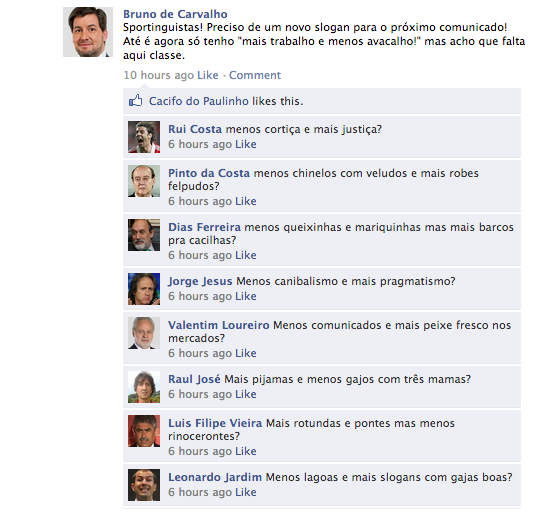Open the Leonardo Jardim name link
540x512 pixels.
point(215,477)
